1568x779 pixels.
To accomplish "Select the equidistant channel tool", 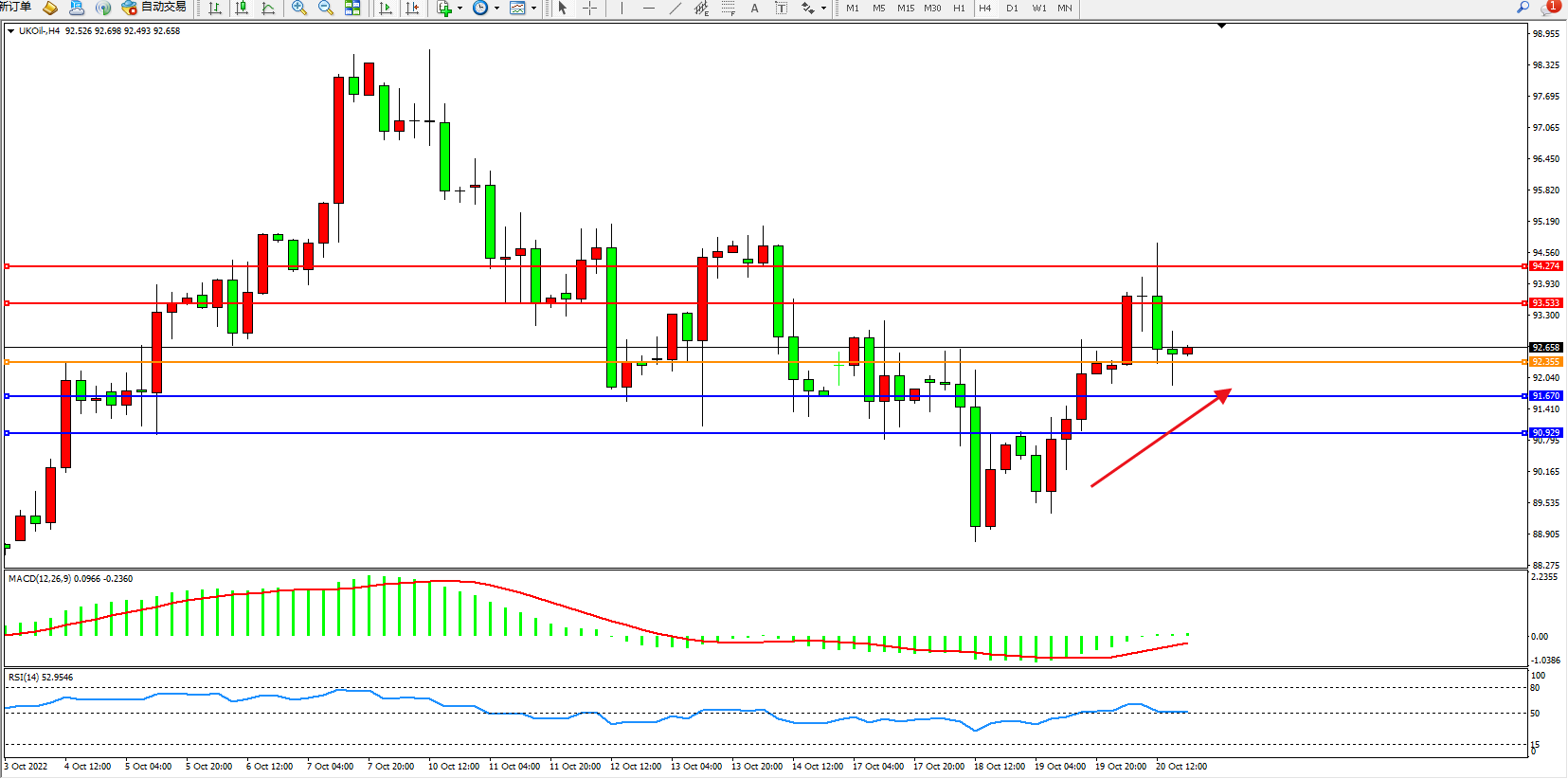I will tap(701, 8).
